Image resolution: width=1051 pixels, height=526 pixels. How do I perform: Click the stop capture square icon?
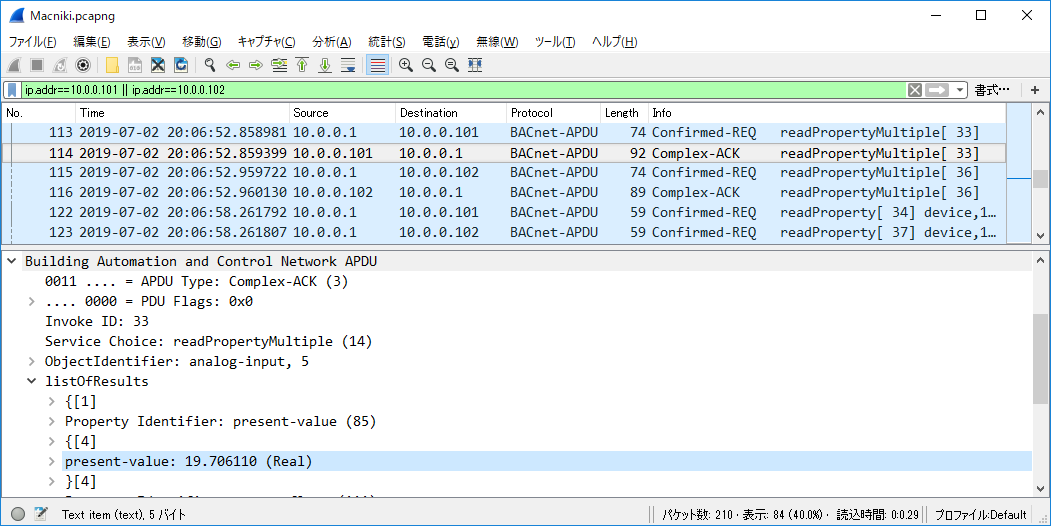click(x=37, y=65)
